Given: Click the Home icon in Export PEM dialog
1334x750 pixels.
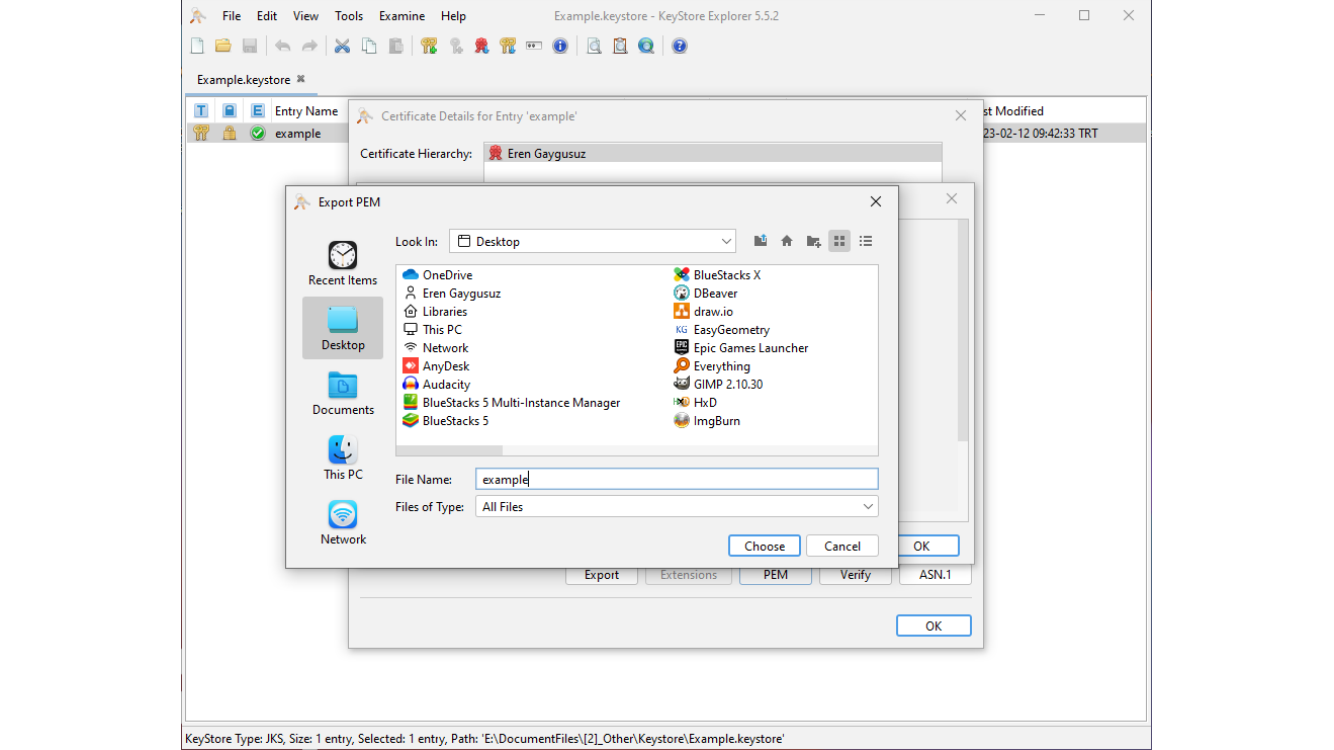Looking at the screenshot, I should tap(787, 241).
